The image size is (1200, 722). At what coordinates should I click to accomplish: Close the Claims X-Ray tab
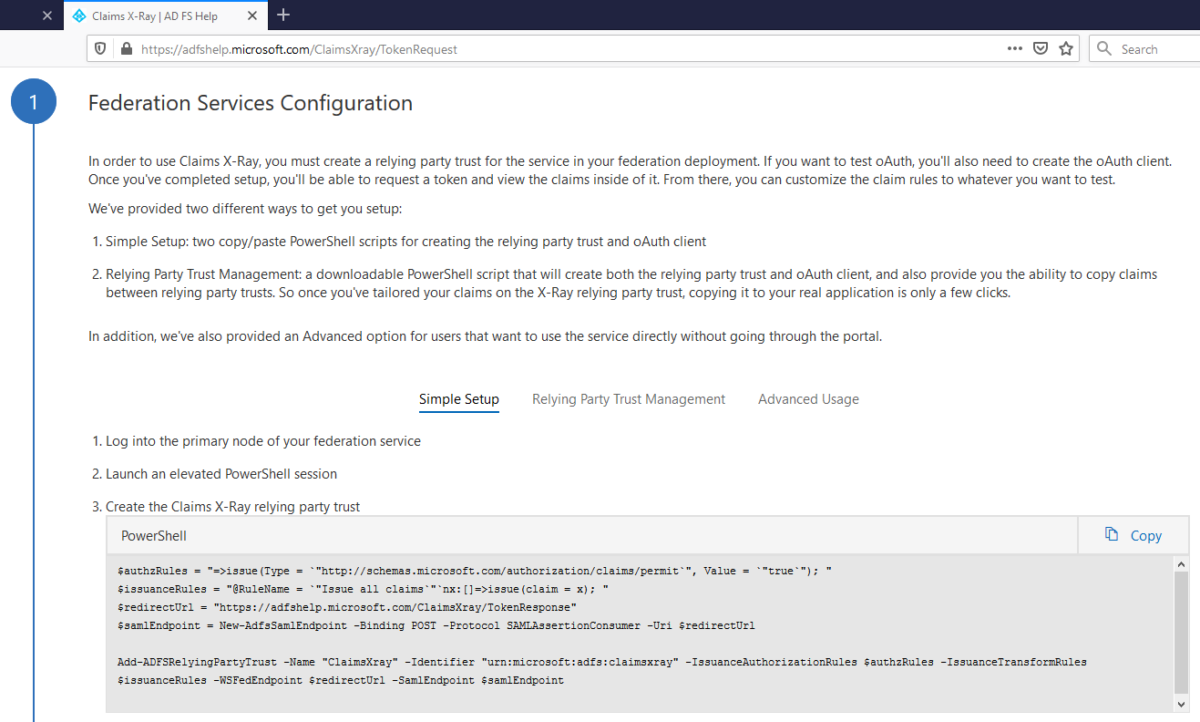click(x=250, y=16)
